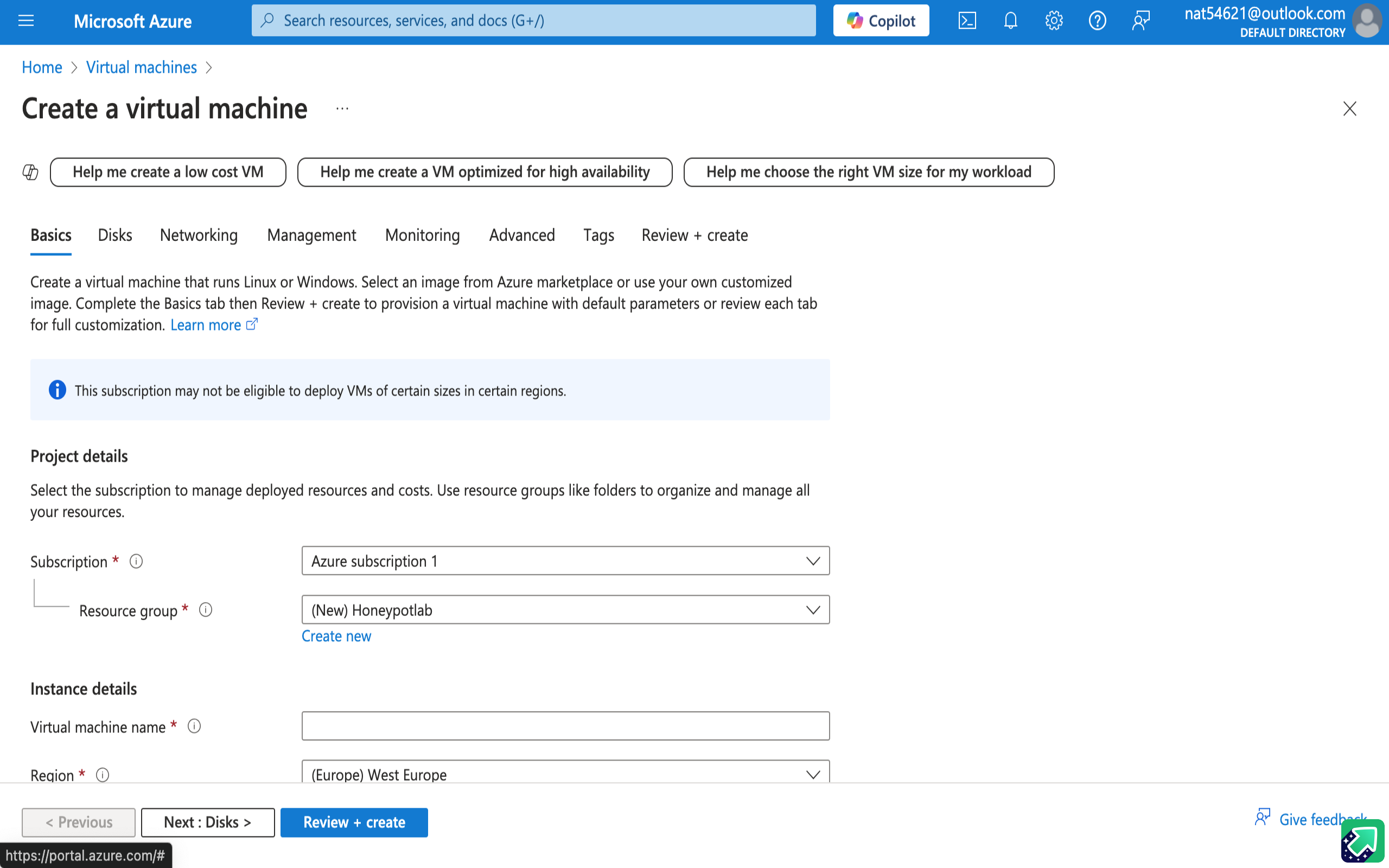Expand the Subscription dropdown

[565, 561]
